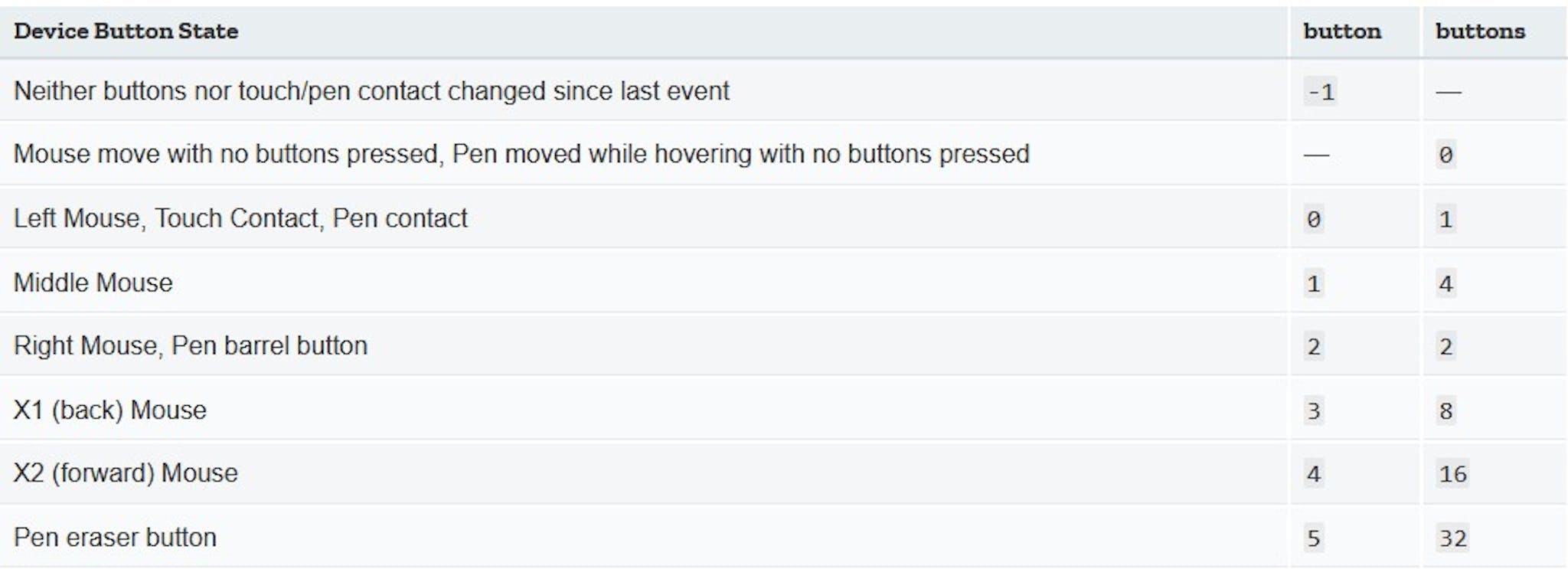1568x569 pixels.
Task: Click the Pen eraser button row label
Action: click(x=115, y=537)
